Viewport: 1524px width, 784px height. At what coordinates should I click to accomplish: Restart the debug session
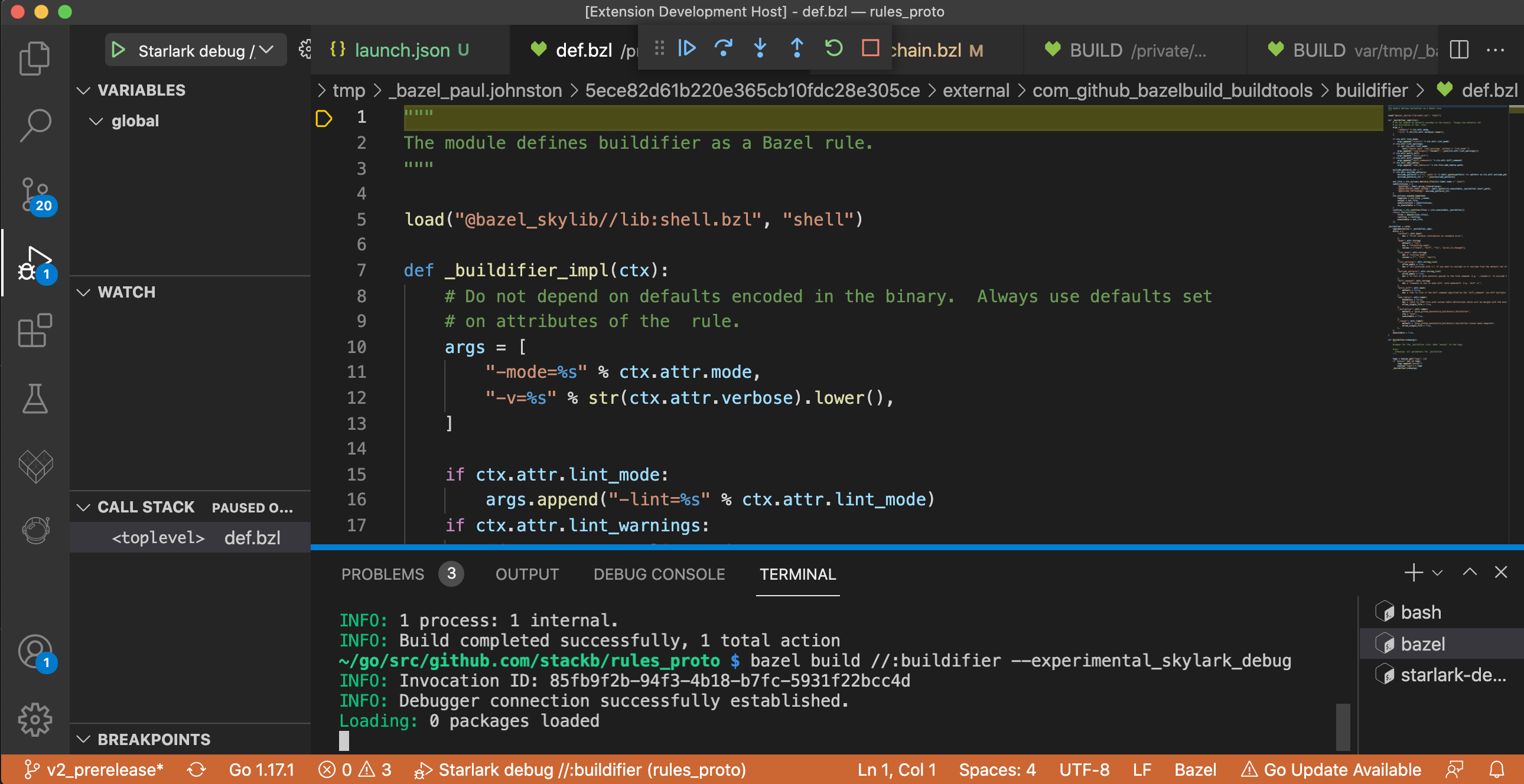tap(833, 48)
